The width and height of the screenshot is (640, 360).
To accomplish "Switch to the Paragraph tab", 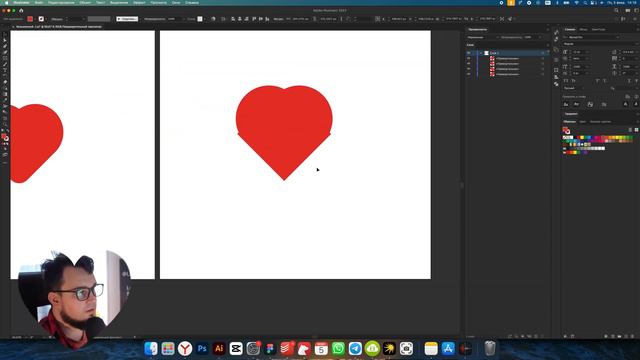I will [x=583, y=29].
